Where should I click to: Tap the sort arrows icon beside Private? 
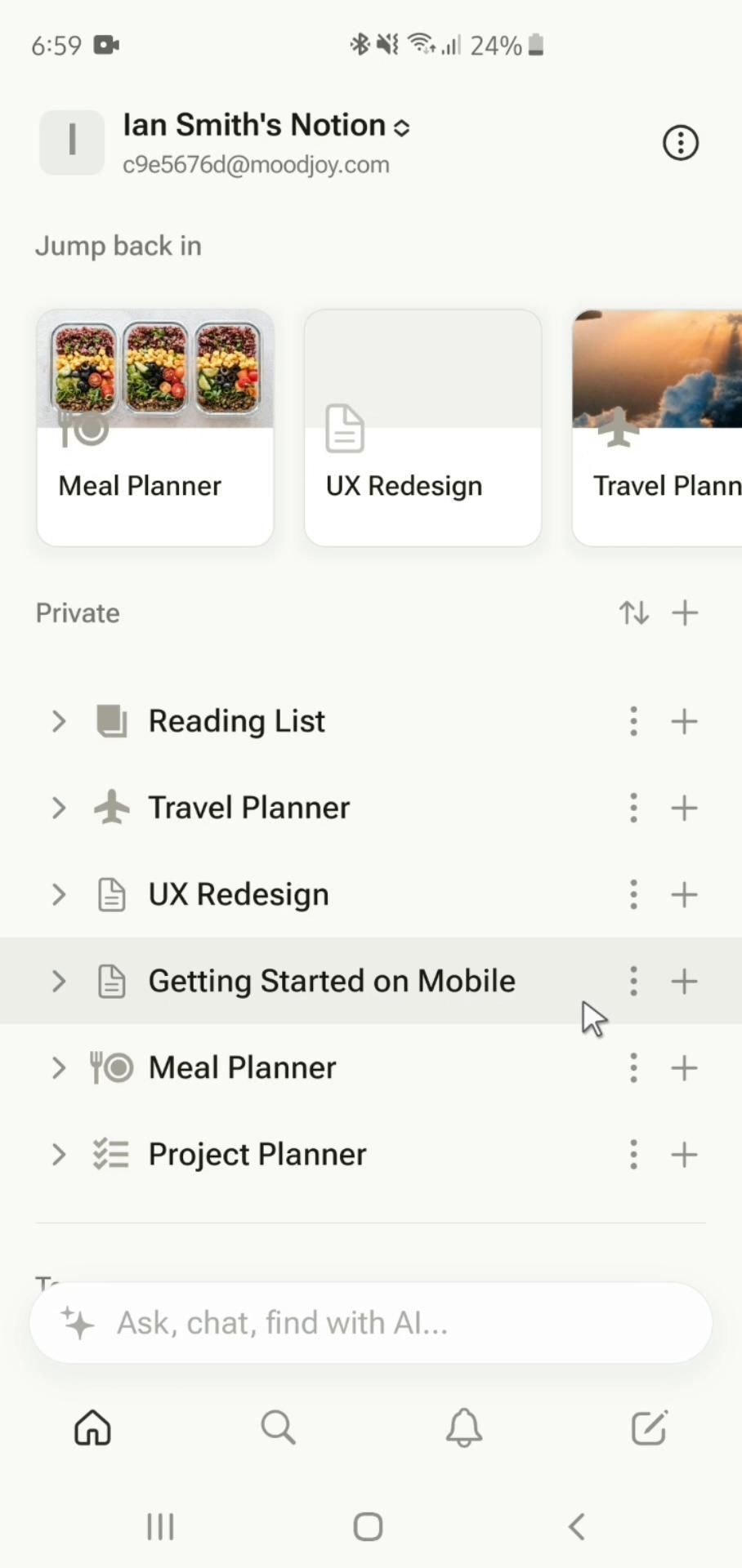point(633,612)
